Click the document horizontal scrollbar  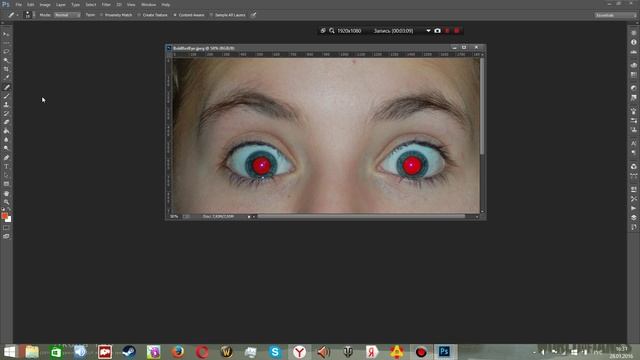click(361, 217)
